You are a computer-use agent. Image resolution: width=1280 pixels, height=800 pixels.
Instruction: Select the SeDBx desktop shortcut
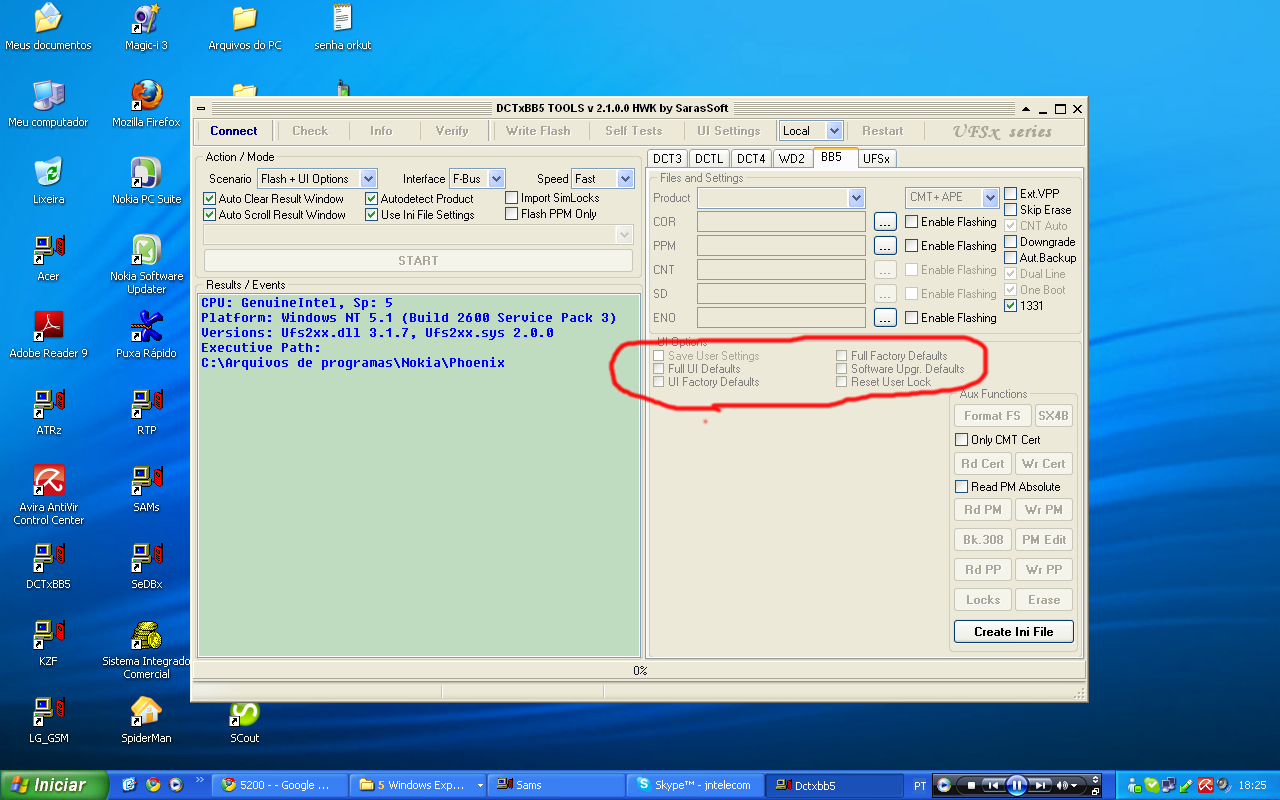146,566
